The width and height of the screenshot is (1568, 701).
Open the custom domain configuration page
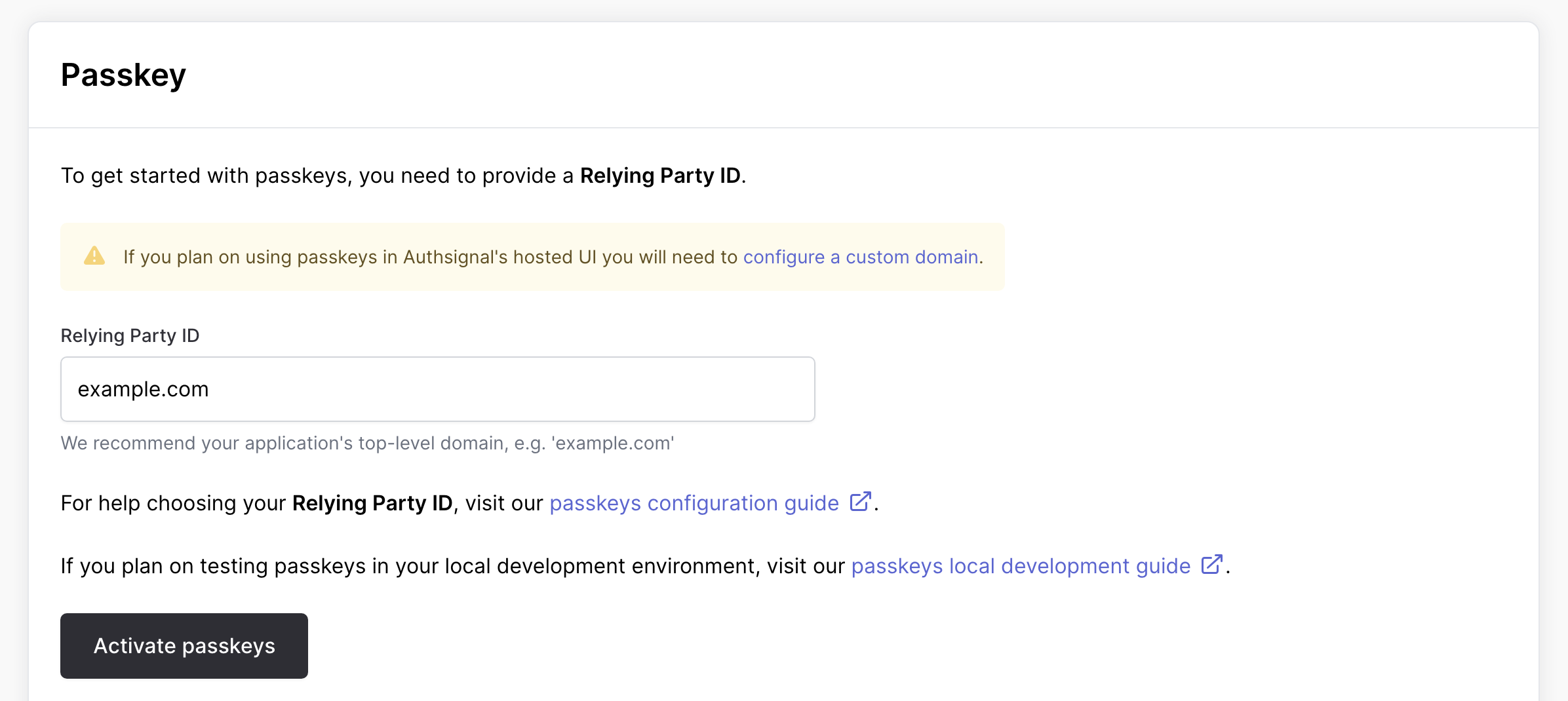tap(861, 257)
